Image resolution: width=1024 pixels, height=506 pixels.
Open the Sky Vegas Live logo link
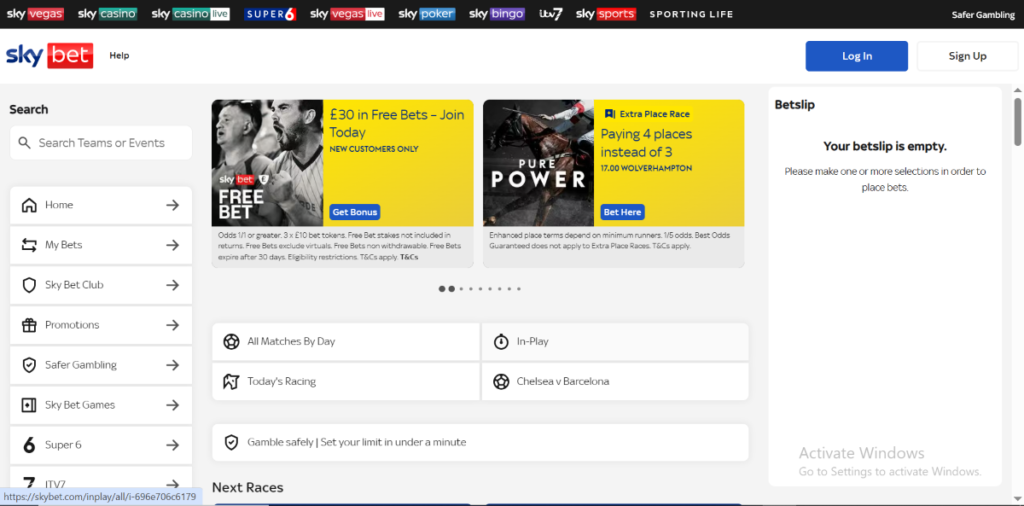coord(347,14)
